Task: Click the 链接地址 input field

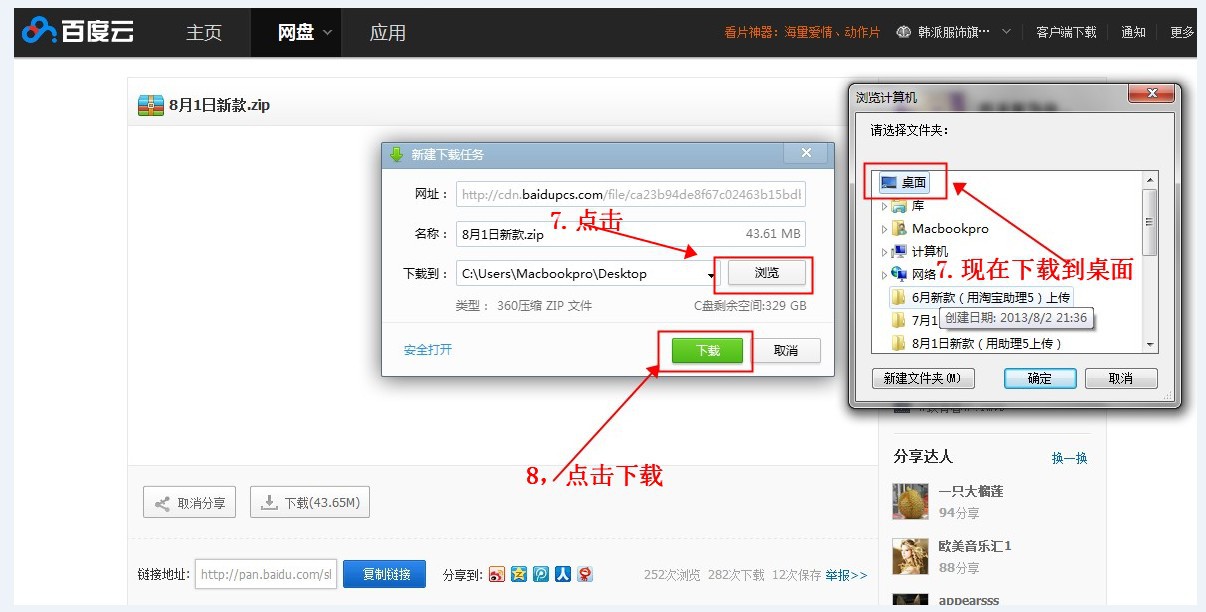Action: tap(265, 574)
